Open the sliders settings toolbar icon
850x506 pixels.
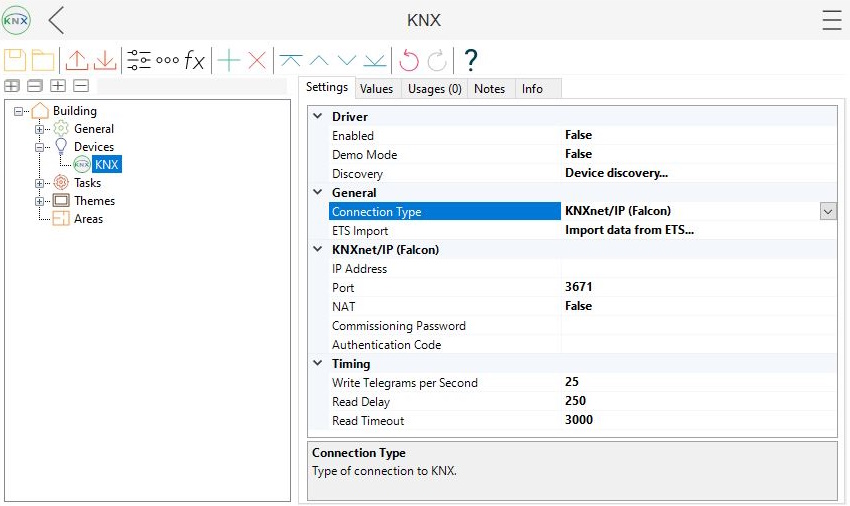pyautogui.click(x=139, y=60)
